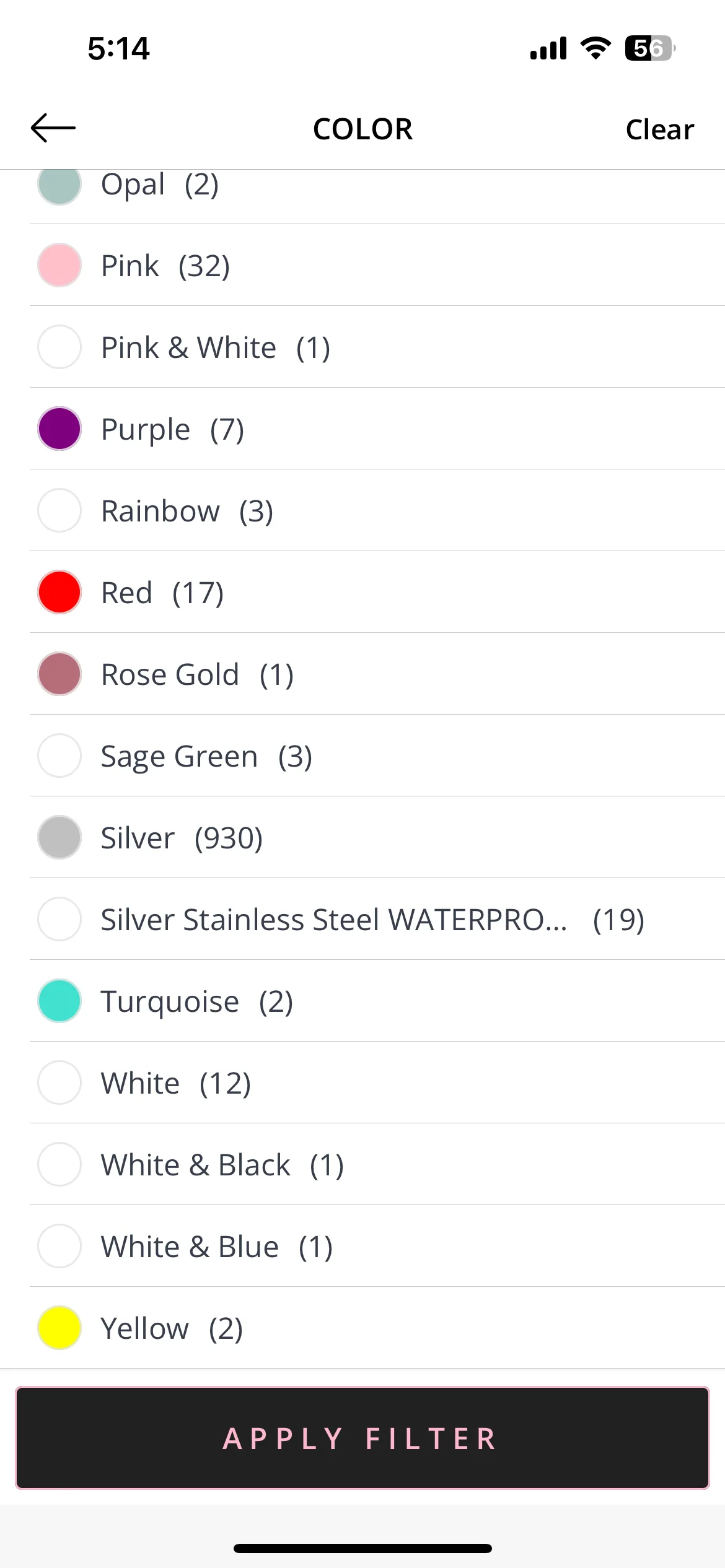The height and width of the screenshot is (1568, 725).
Task: Select the Turquoise swatch circle
Action: pyautogui.click(x=59, y=1001)
